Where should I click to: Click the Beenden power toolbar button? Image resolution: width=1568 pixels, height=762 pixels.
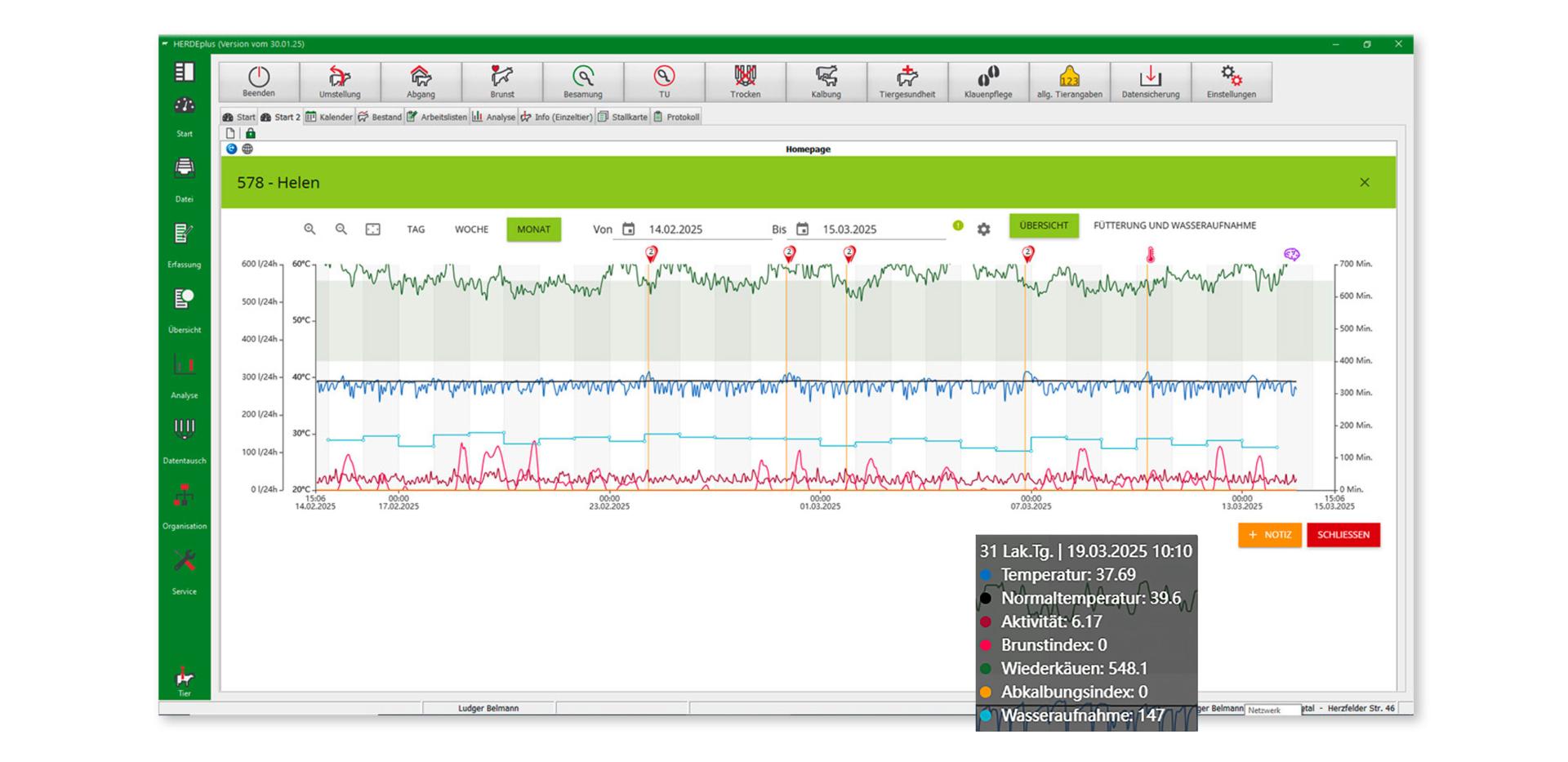pos(259,82)
